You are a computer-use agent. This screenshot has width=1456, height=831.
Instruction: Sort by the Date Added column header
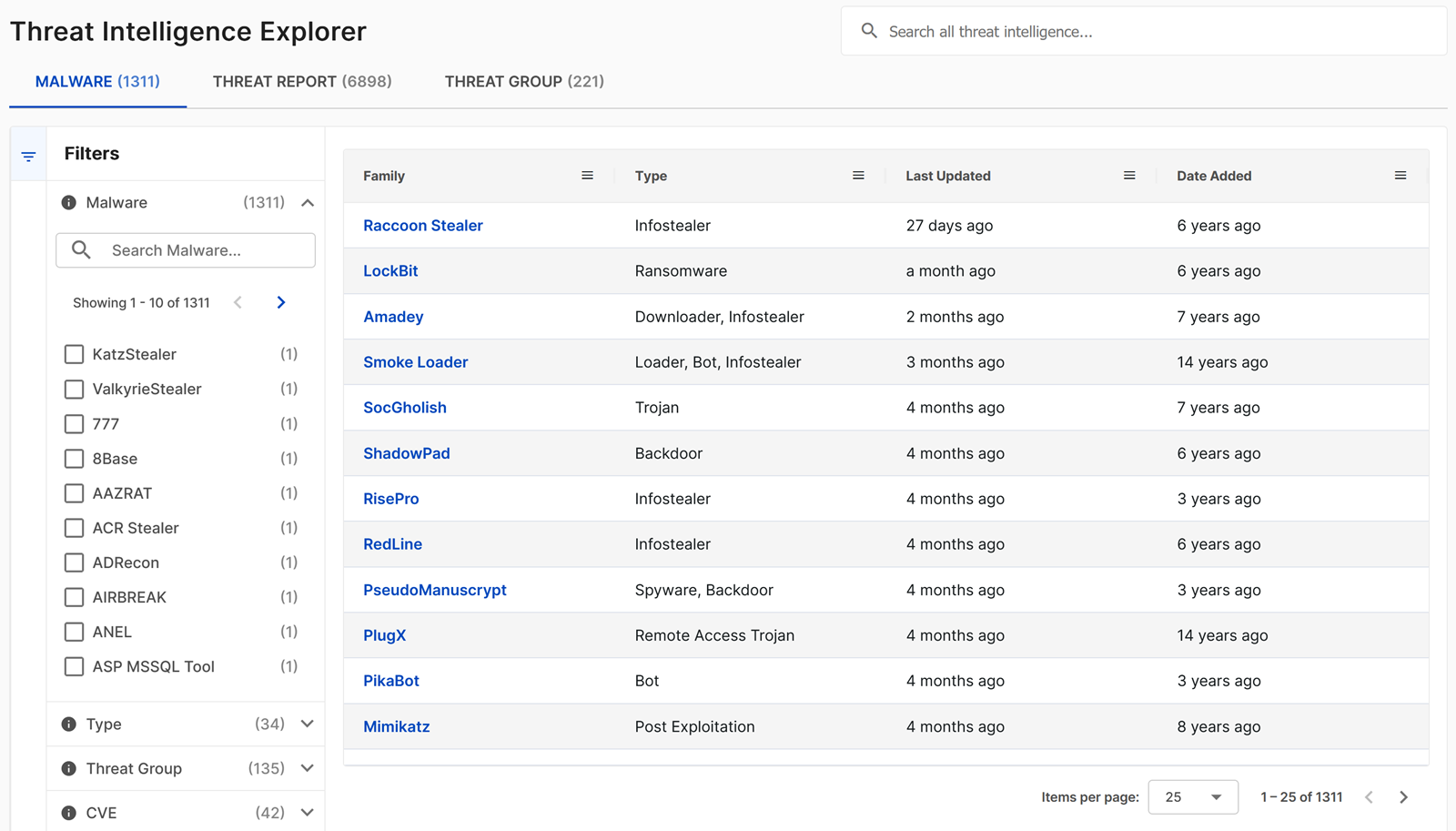[x=1214, y=176]
